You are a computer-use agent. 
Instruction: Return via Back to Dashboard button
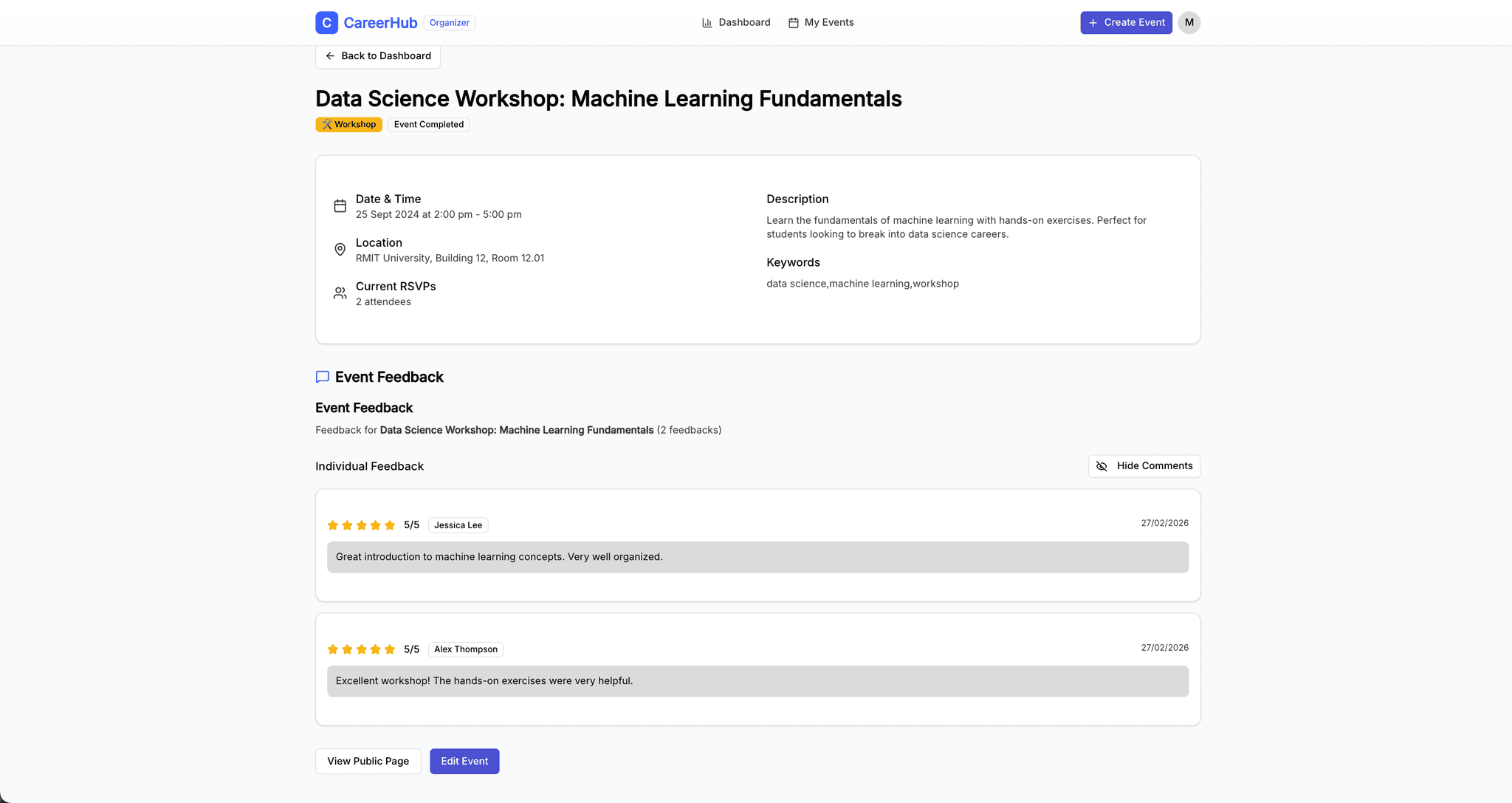[378, 56]
